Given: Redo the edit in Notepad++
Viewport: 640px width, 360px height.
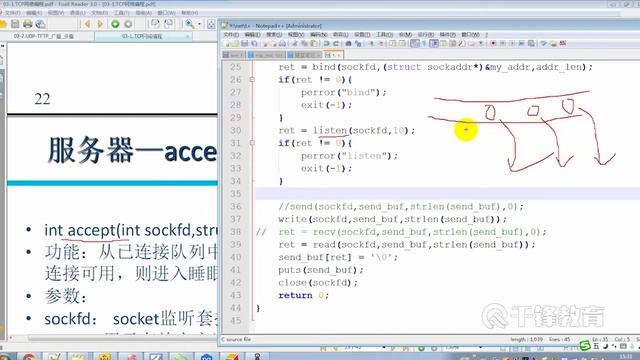Looking at the screenshot, I should (336, 43).
